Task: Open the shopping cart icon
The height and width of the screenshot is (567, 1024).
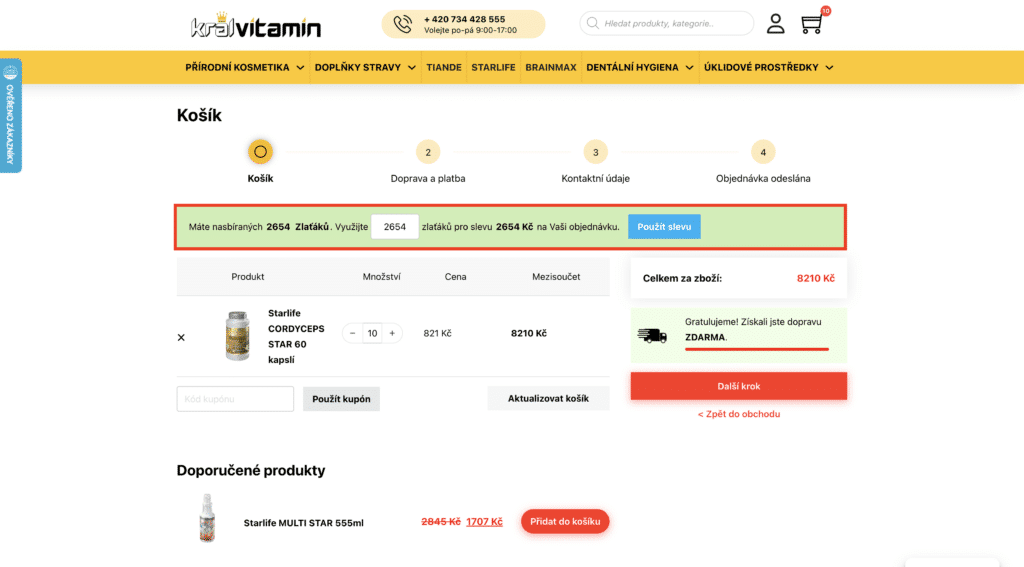Action: (811, 24)
